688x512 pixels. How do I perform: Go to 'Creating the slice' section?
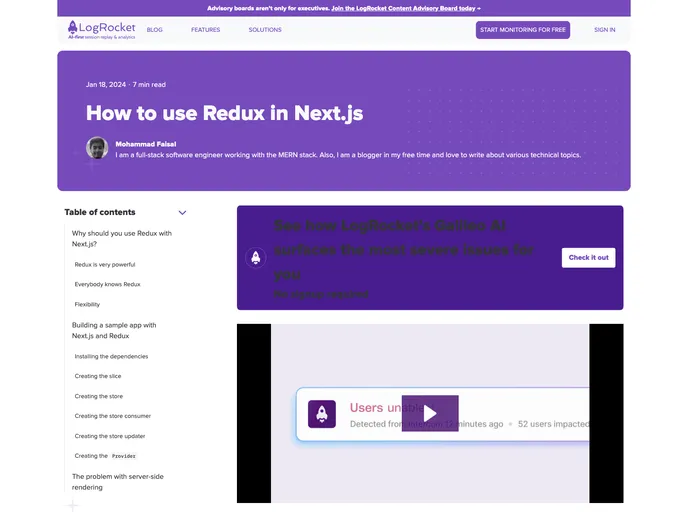(x=98, y=376)
